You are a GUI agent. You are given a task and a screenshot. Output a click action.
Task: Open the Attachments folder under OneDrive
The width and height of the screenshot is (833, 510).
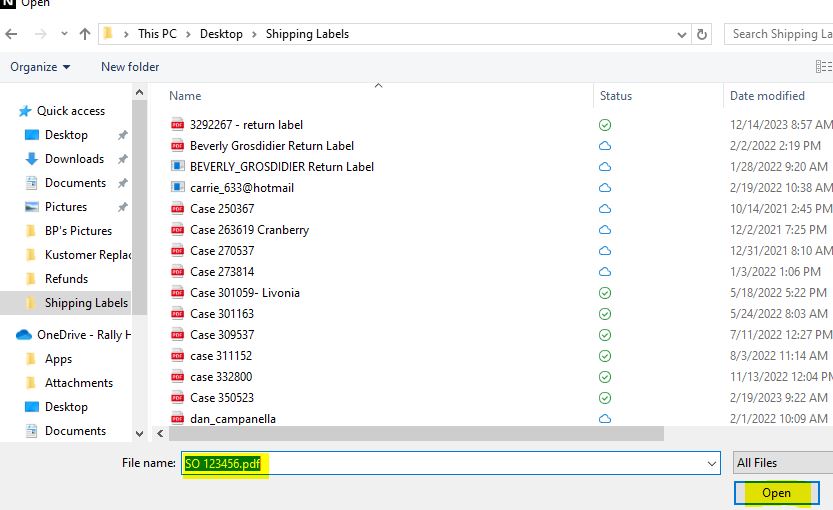coord(79,382)
